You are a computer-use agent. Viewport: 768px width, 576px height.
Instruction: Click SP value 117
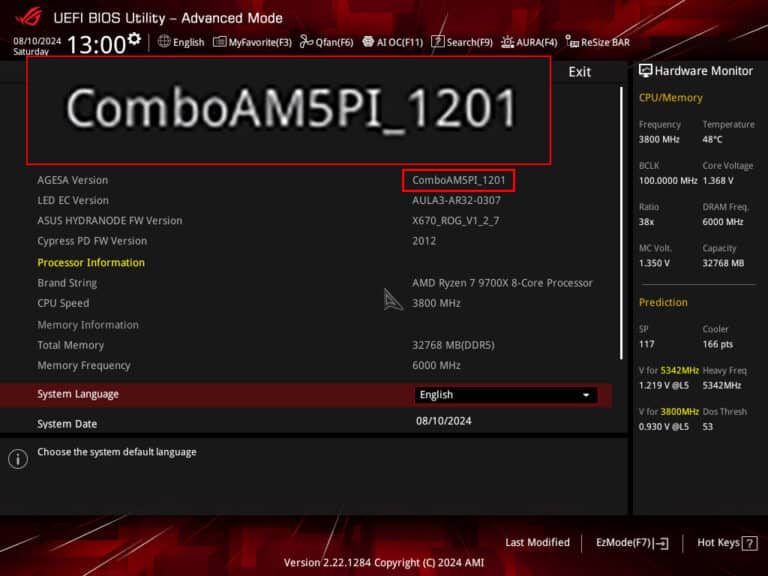(646, 344)
